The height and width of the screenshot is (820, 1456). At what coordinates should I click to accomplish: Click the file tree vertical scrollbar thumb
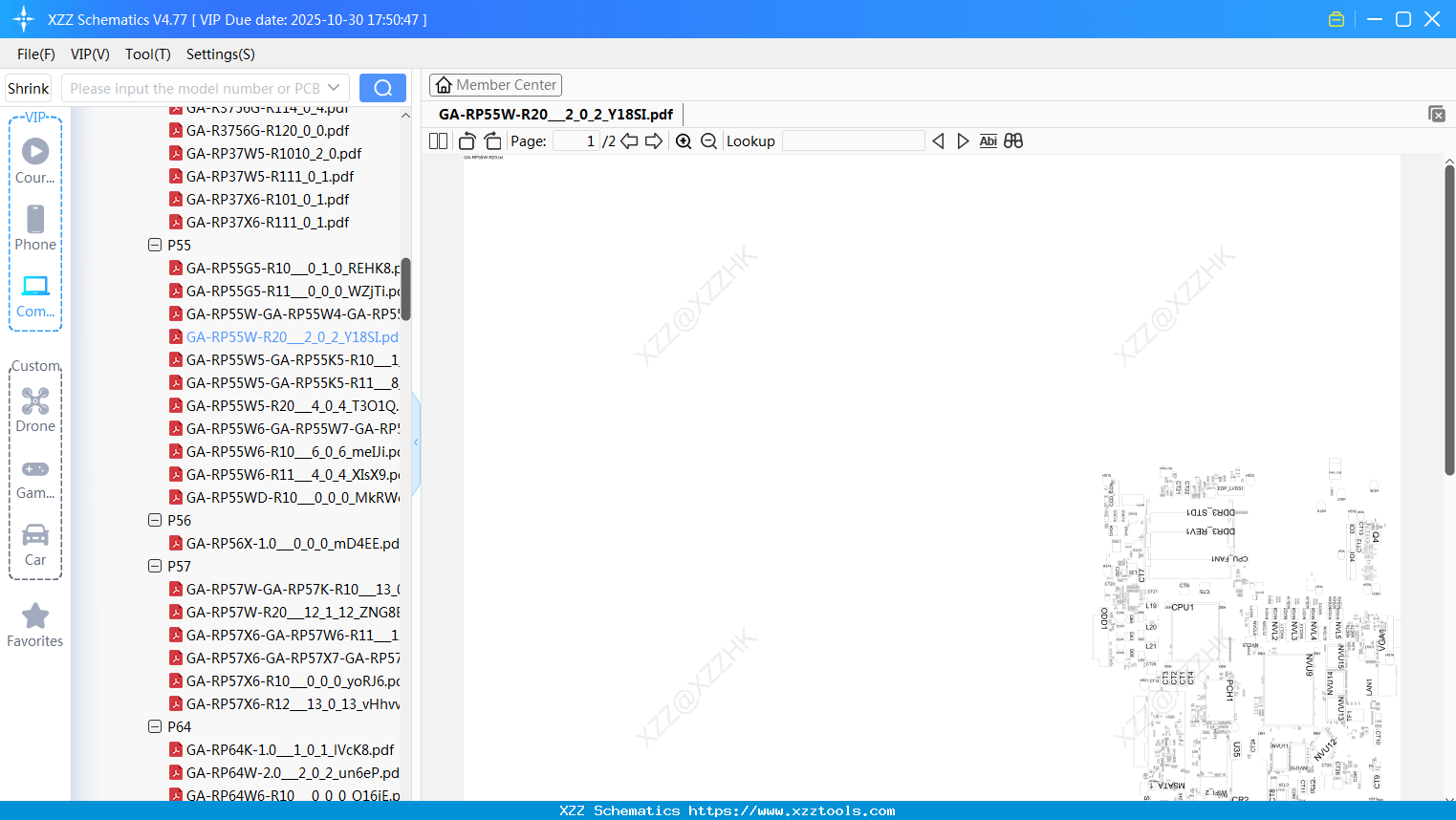point(405,289)
